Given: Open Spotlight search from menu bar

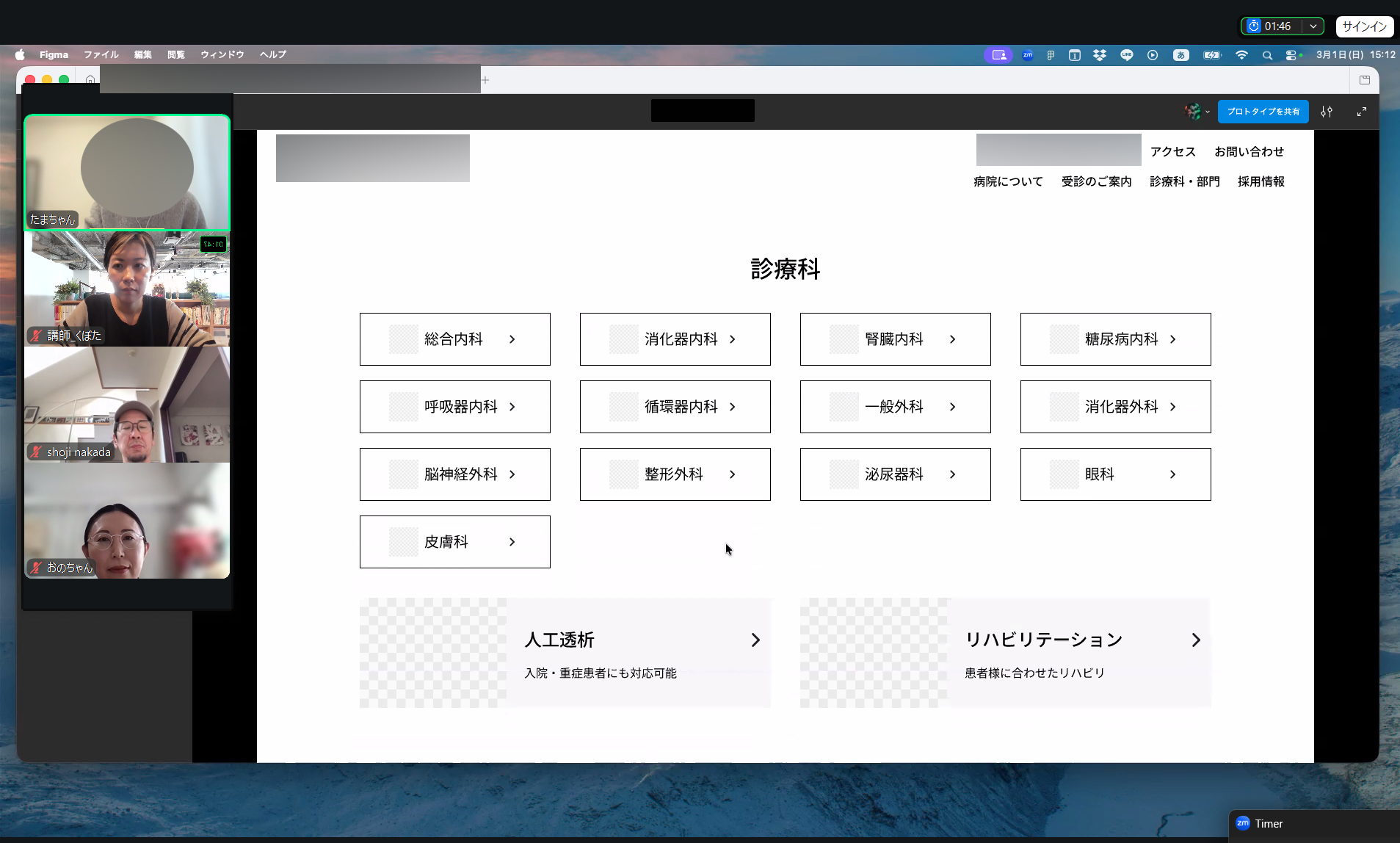Looking at the screenshot, I should click(x=1266, y=55).
